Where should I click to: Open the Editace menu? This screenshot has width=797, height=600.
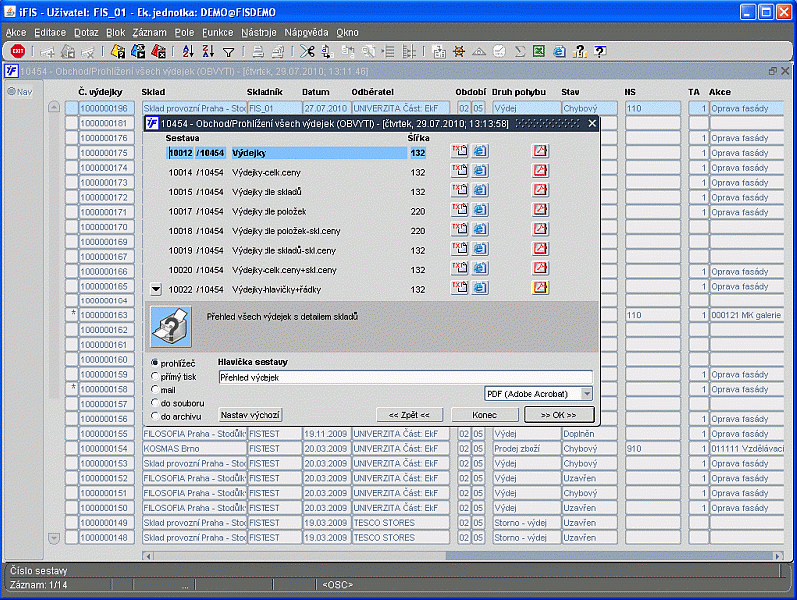point(50,33)
